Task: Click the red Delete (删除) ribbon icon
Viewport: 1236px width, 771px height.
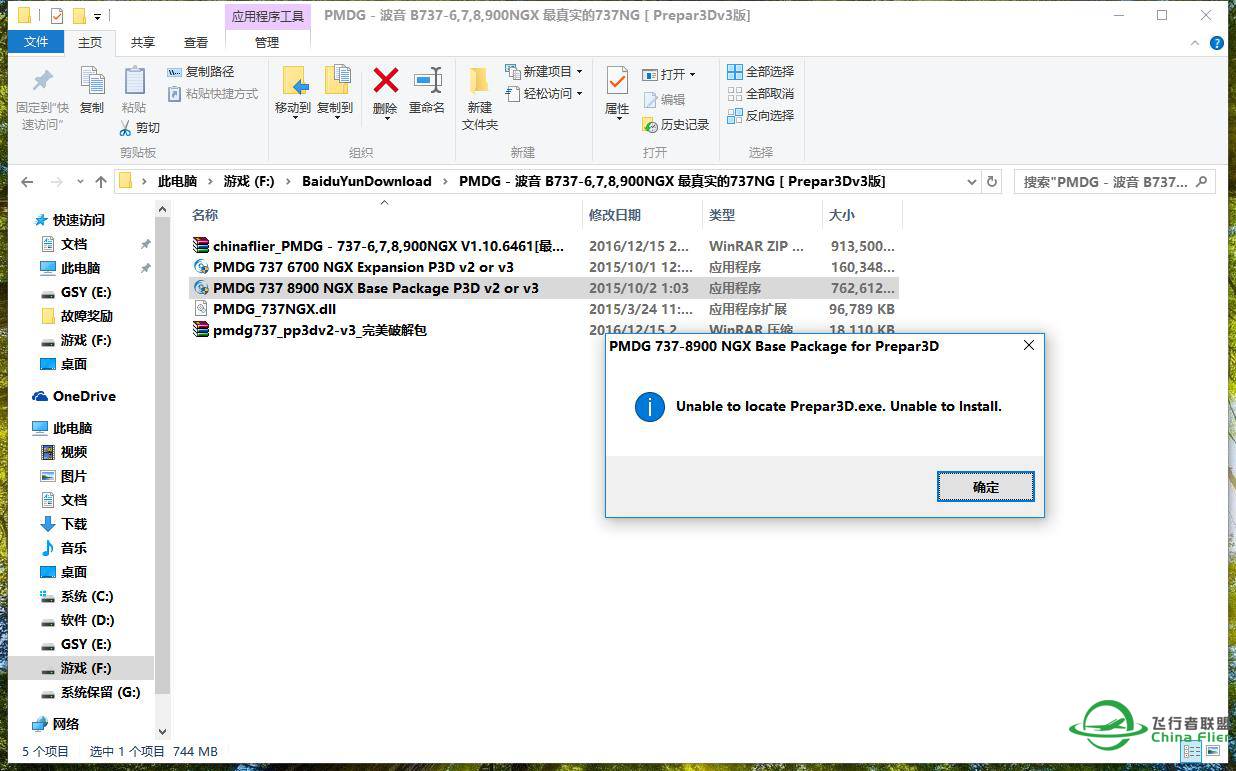Action: point(385,82)
